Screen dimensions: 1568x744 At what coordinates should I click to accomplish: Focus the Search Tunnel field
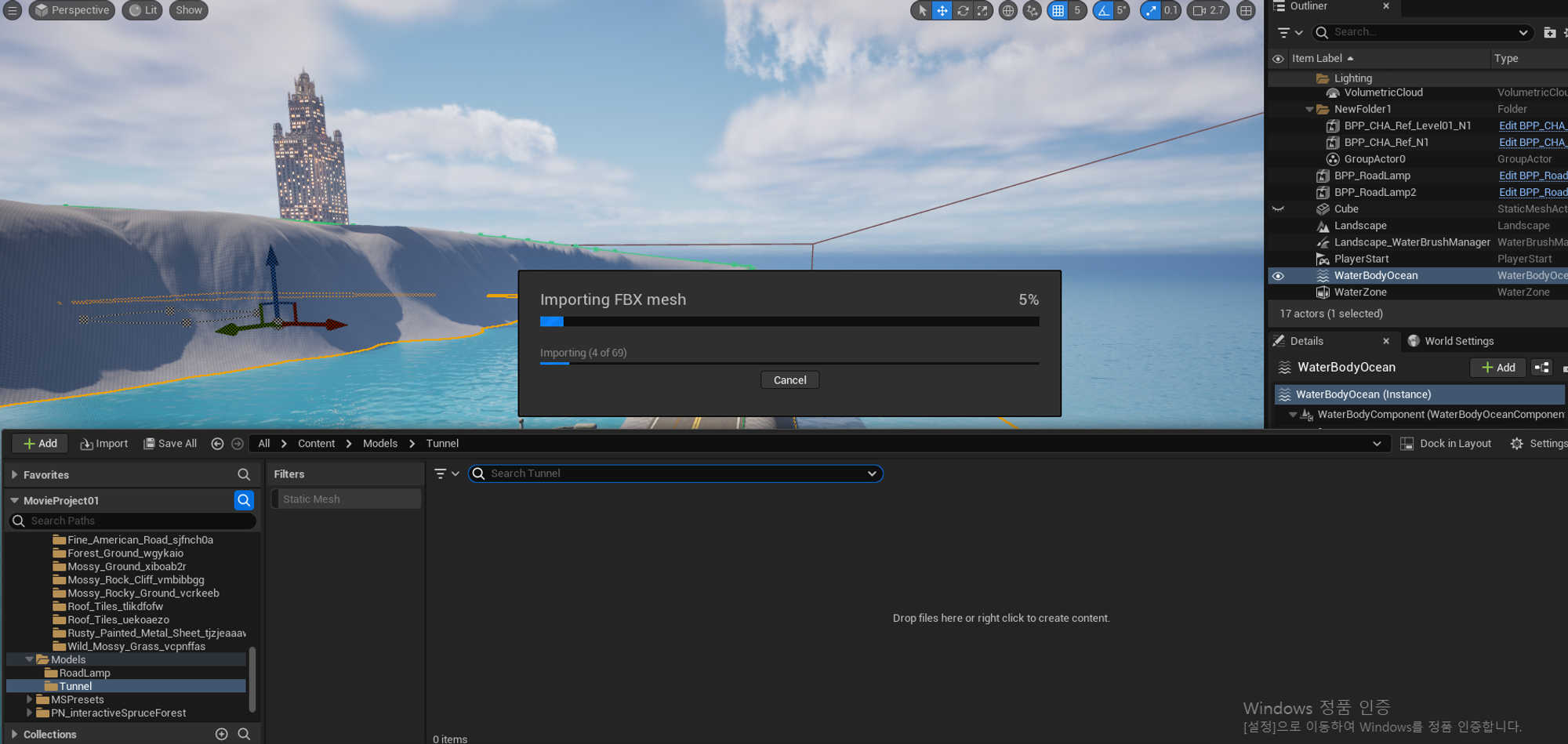[676, 474]
